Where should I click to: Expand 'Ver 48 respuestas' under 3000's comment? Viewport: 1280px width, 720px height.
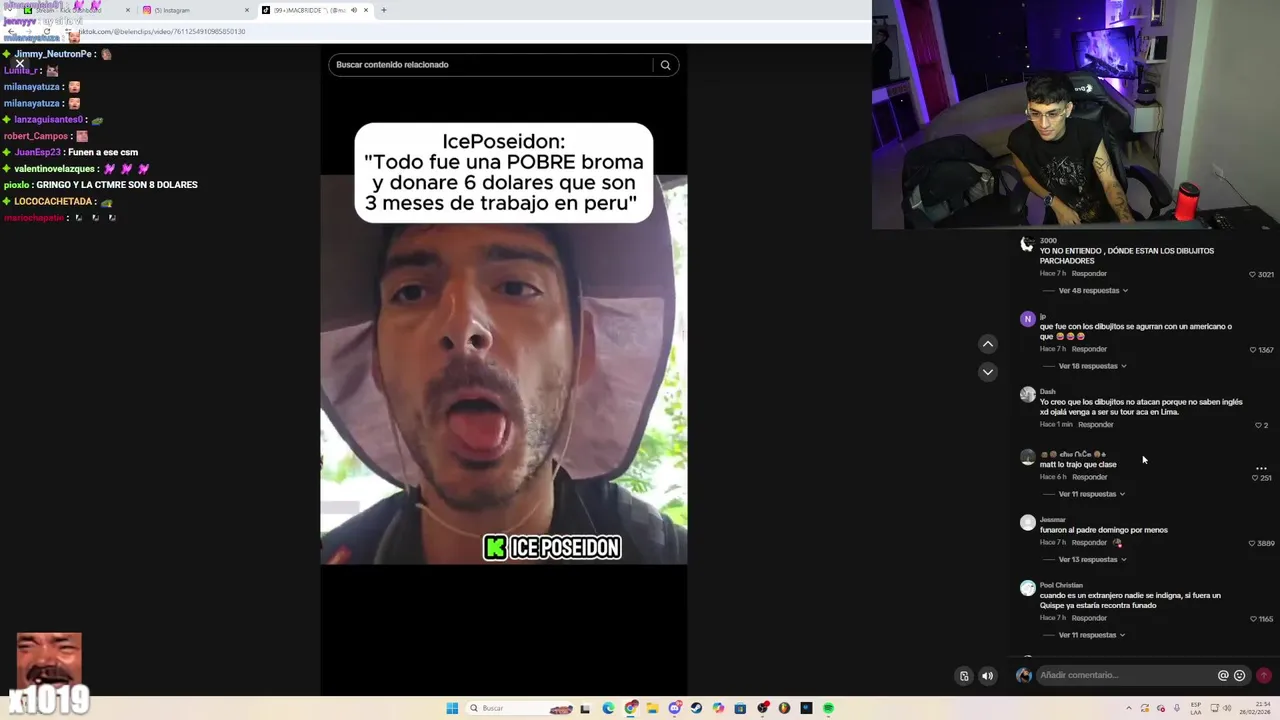pos(1093,291)
